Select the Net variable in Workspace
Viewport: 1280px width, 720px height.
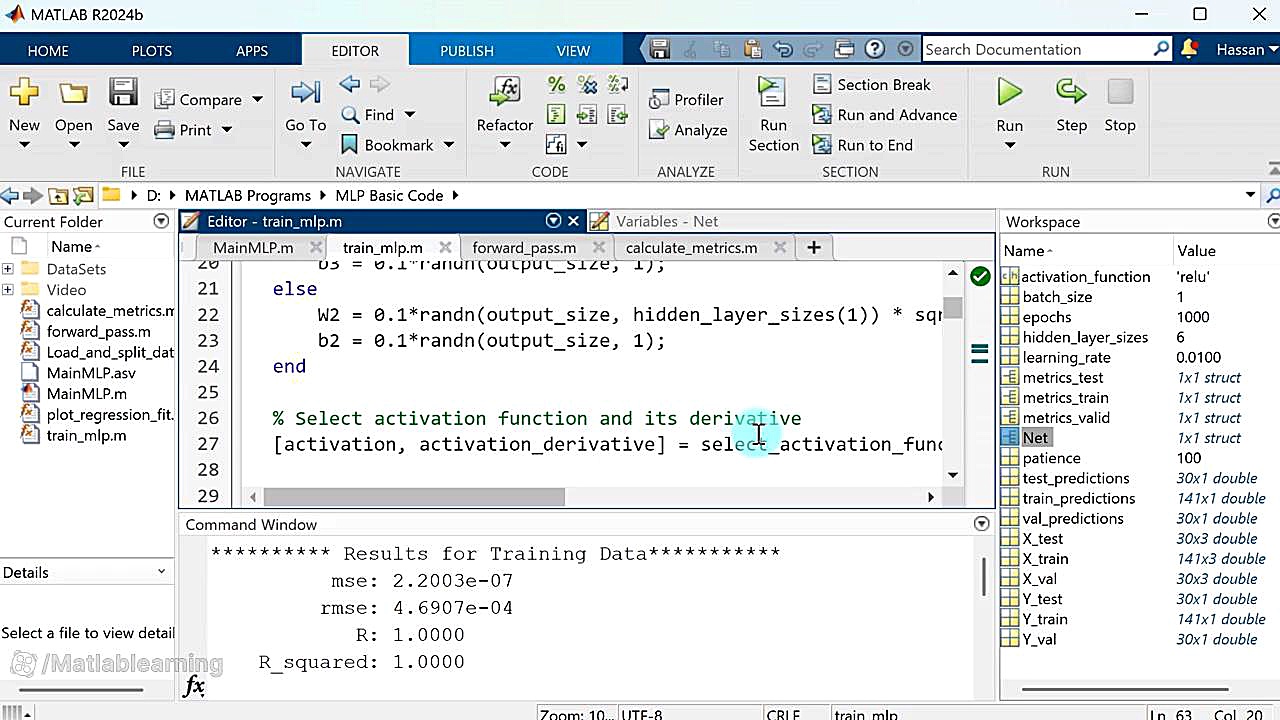(1035, 438)
